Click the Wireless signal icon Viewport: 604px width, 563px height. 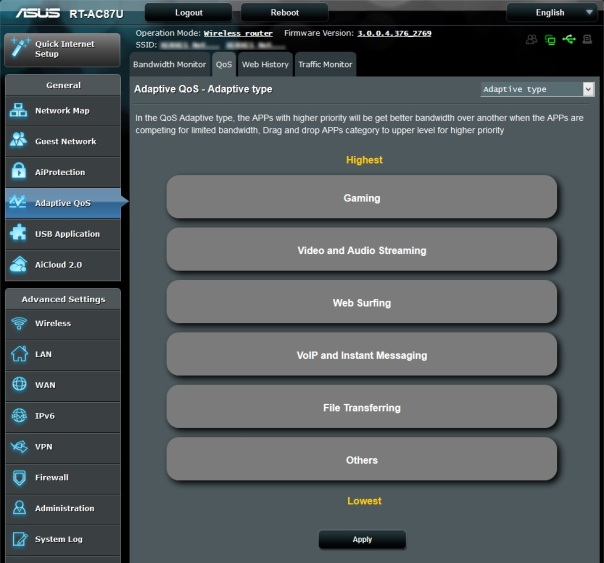[19, 323]
